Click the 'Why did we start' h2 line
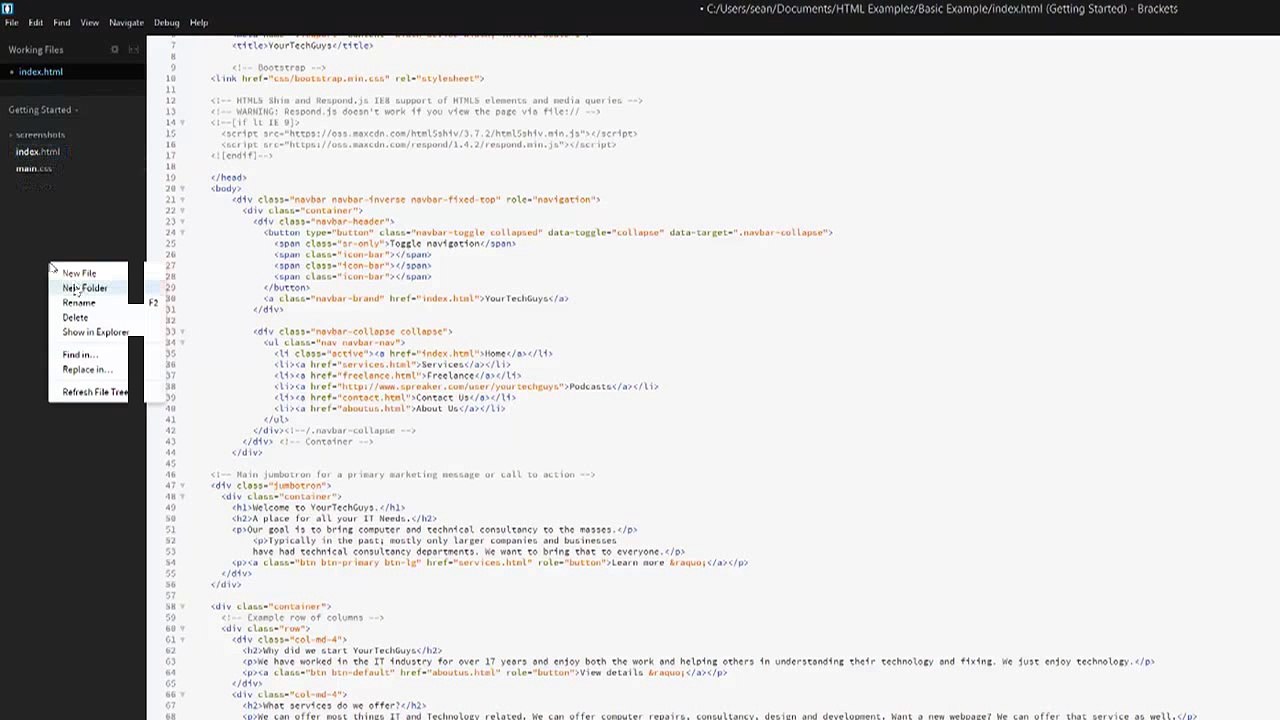 [342, 650]
